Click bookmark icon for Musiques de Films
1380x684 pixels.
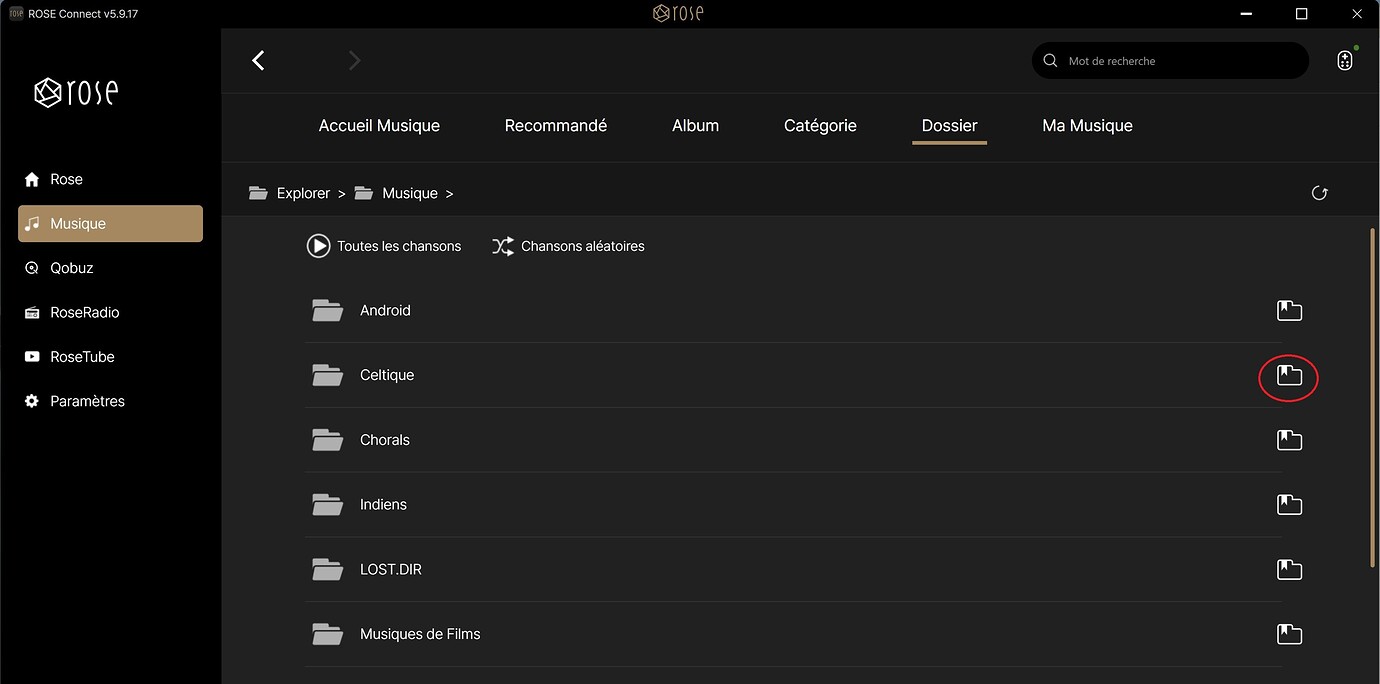(x=1289, y=634)
